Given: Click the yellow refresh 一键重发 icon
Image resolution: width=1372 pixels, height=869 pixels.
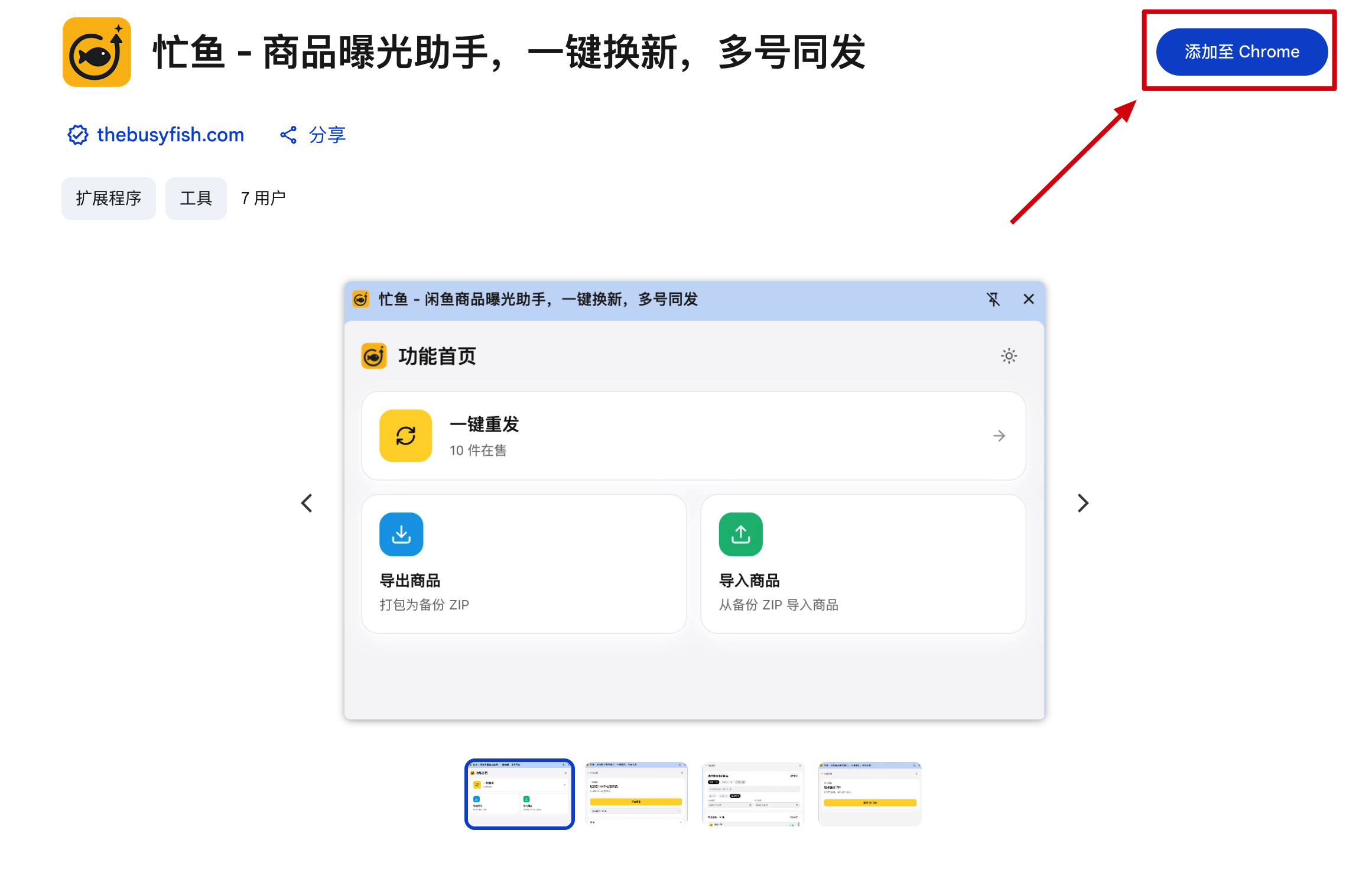Looking at the screenshot, I should click(406, 436).
